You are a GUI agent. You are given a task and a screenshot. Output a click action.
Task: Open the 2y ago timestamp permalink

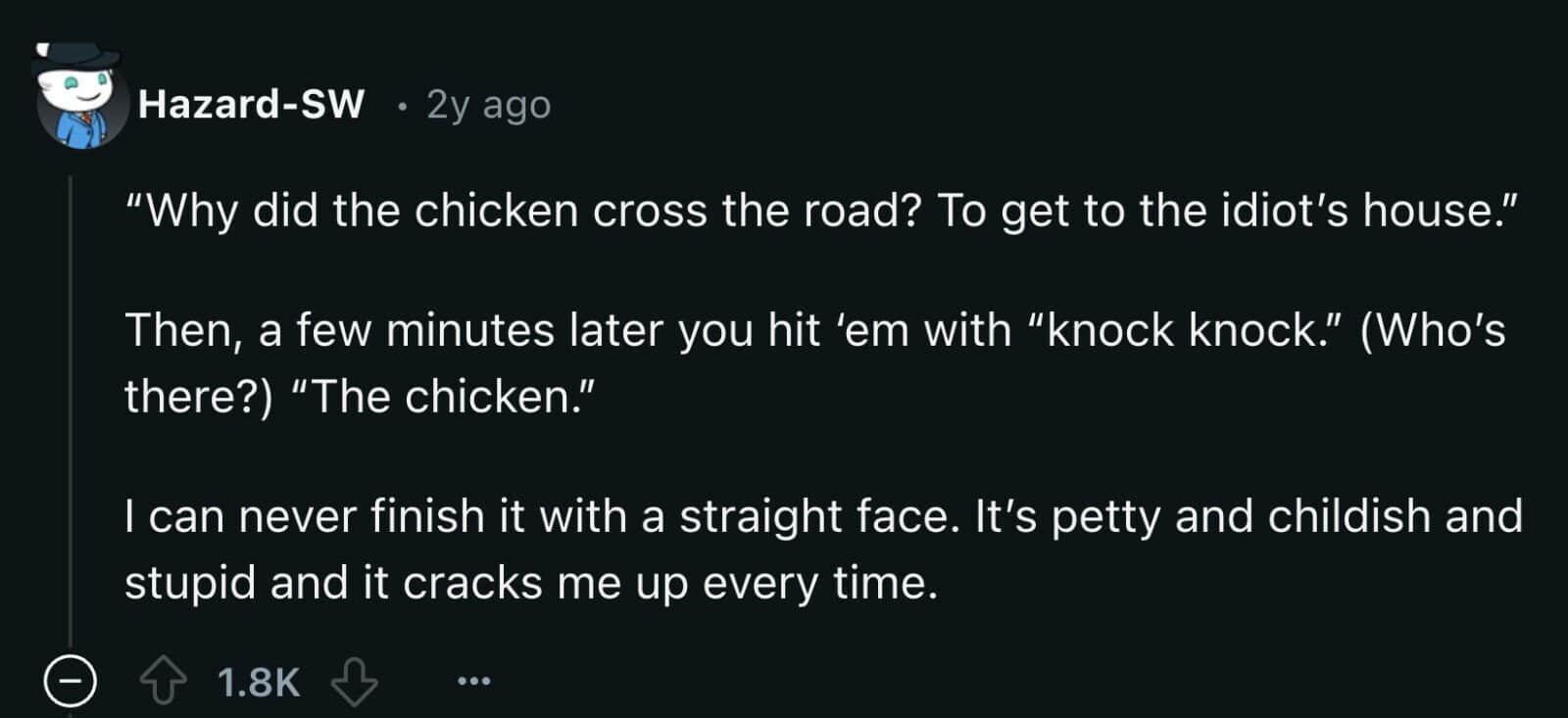488,105
